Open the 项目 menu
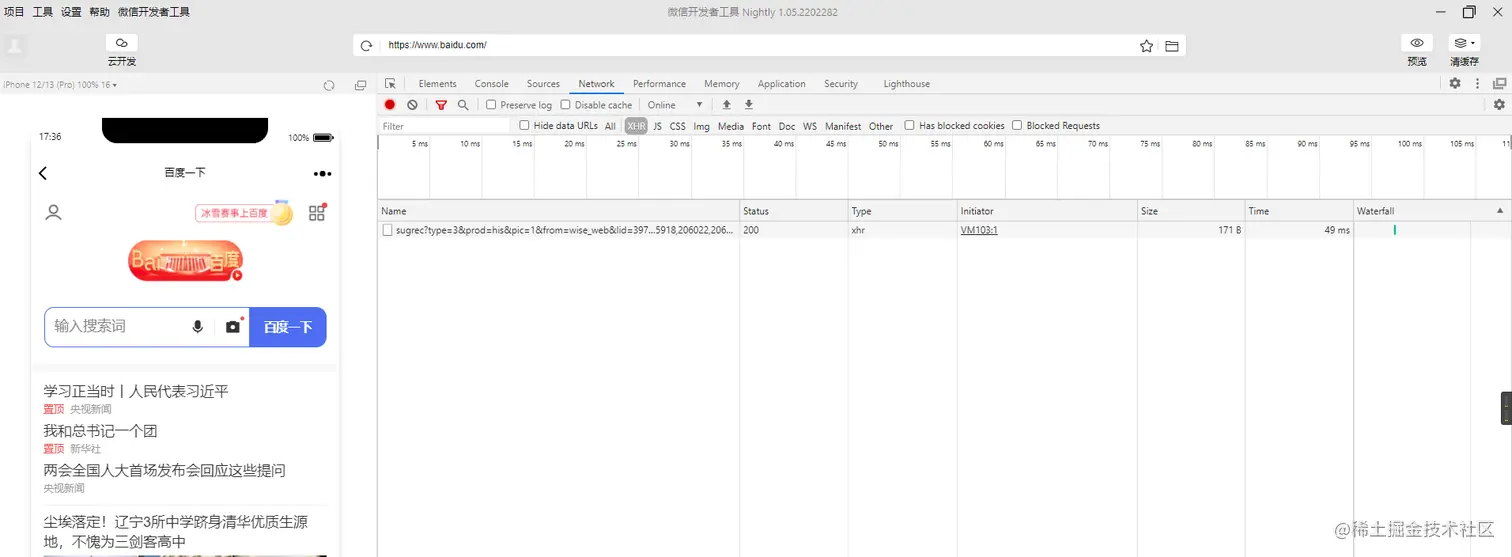The width and height of the screenshot is (1512, 557). coord(15,12)
